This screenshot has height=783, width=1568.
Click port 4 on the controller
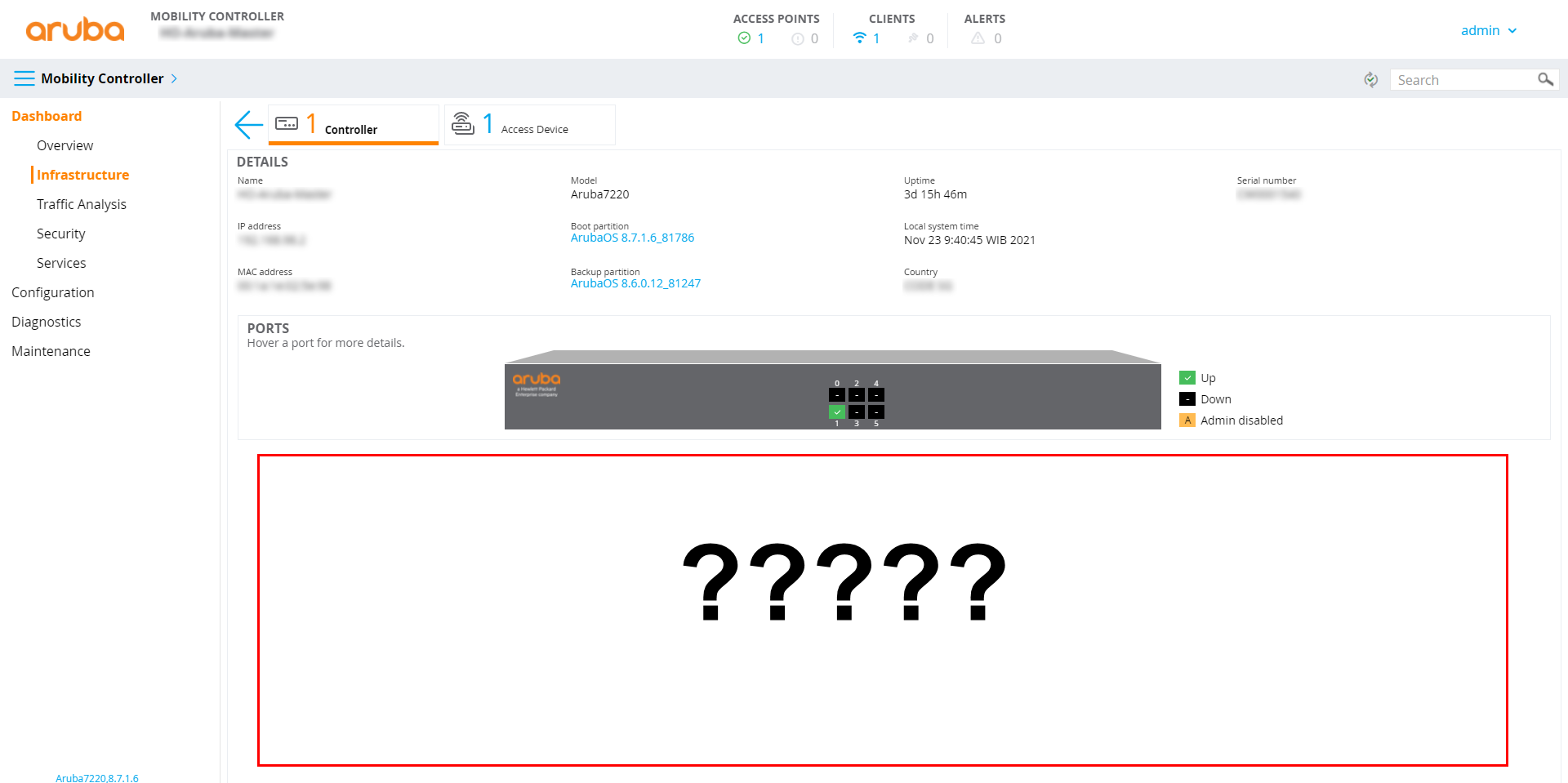pos(876,395)
